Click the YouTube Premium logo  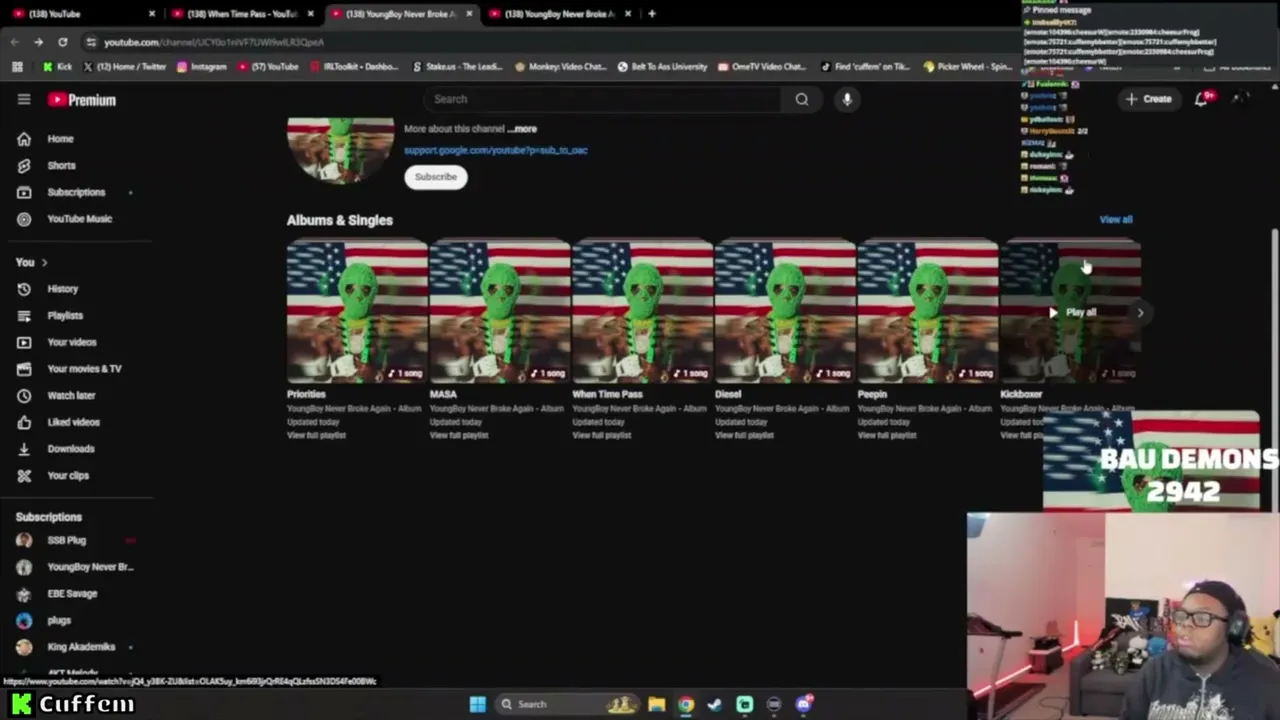(x=82, y=100)
